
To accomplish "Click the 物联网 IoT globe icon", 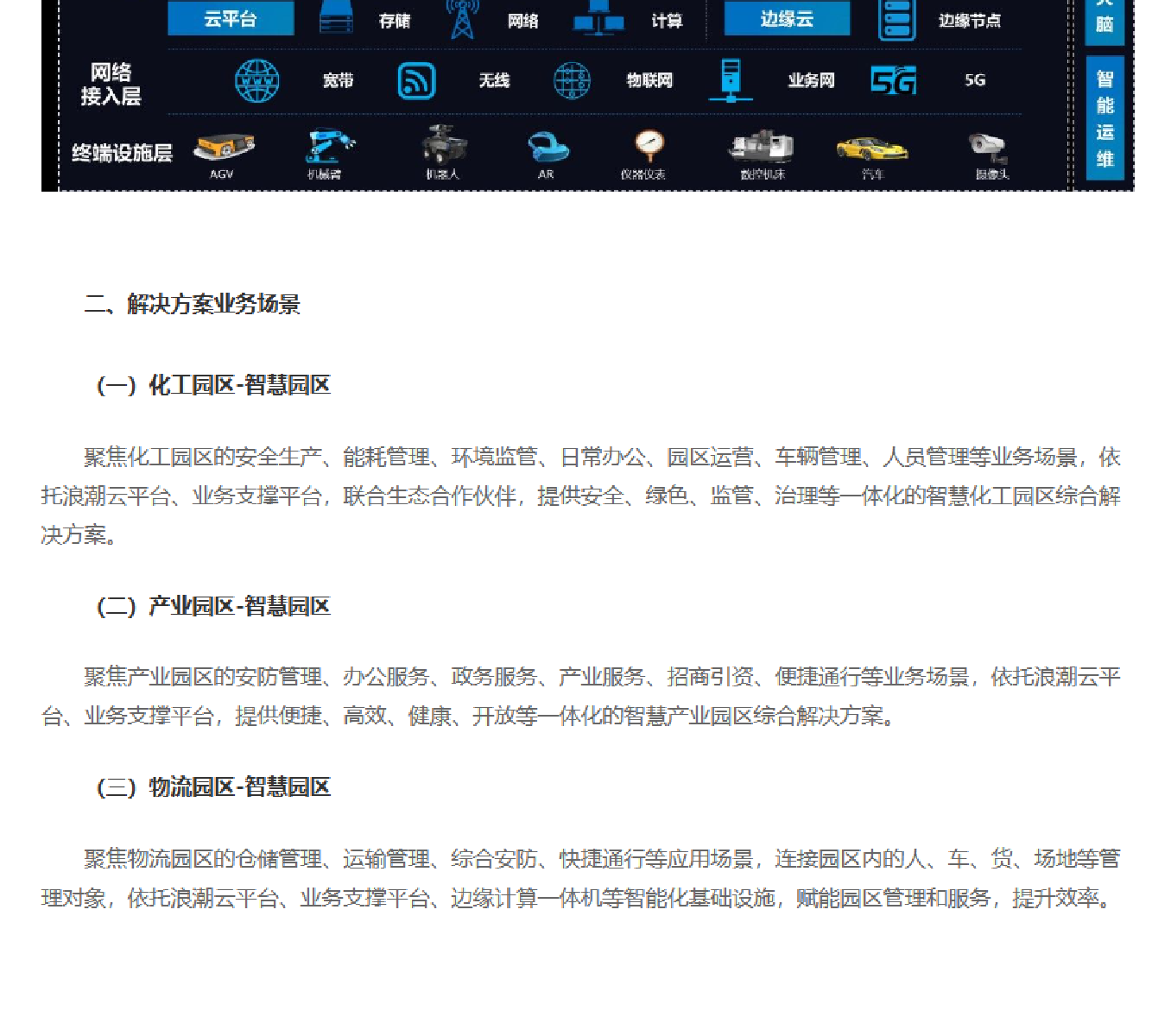I will (572, 81).
